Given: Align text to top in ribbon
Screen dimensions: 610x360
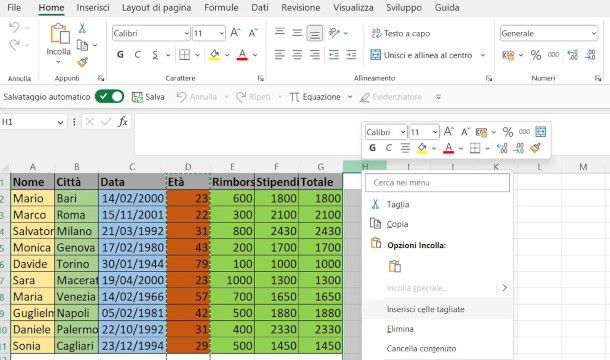Looking at the screenshot, I should (280, 32).
